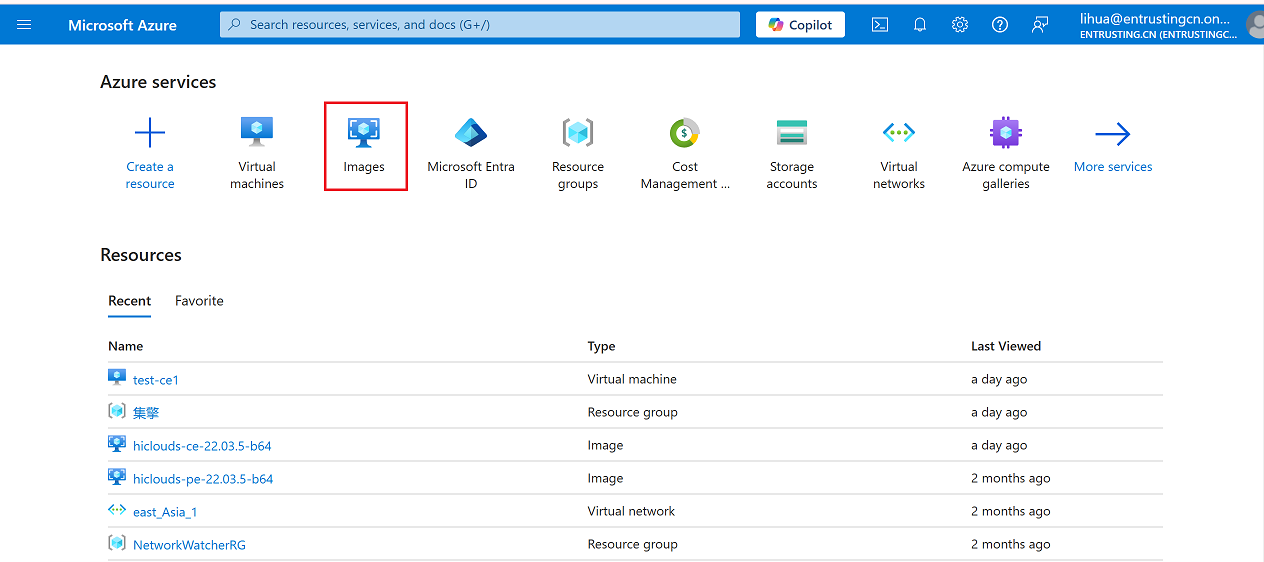The height and width of the screenshot is (562, 1264).
Task: Click the Azure services heading
Action: pos(158,82)
